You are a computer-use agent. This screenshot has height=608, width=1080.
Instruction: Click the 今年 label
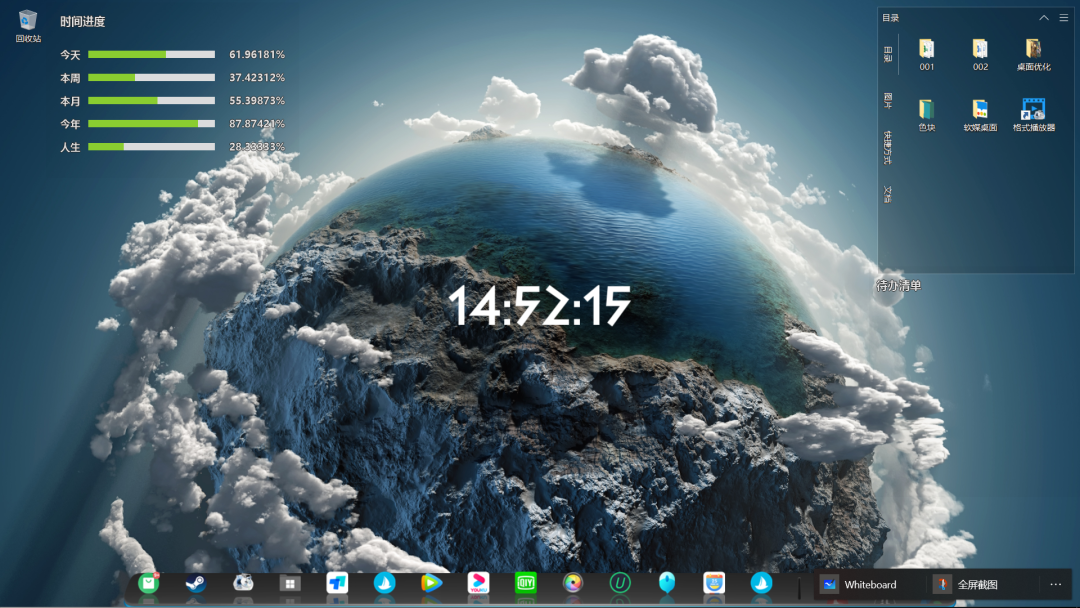click(70, 125)
